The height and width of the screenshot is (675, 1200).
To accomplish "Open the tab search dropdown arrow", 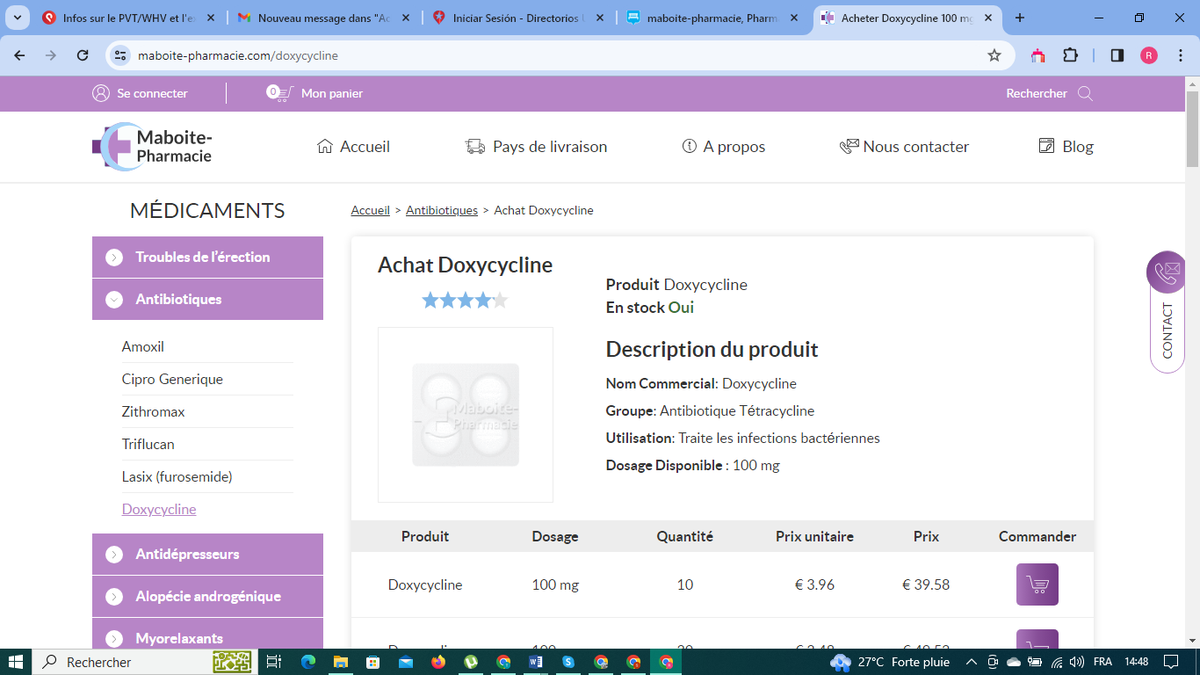I will coord(17,18).
